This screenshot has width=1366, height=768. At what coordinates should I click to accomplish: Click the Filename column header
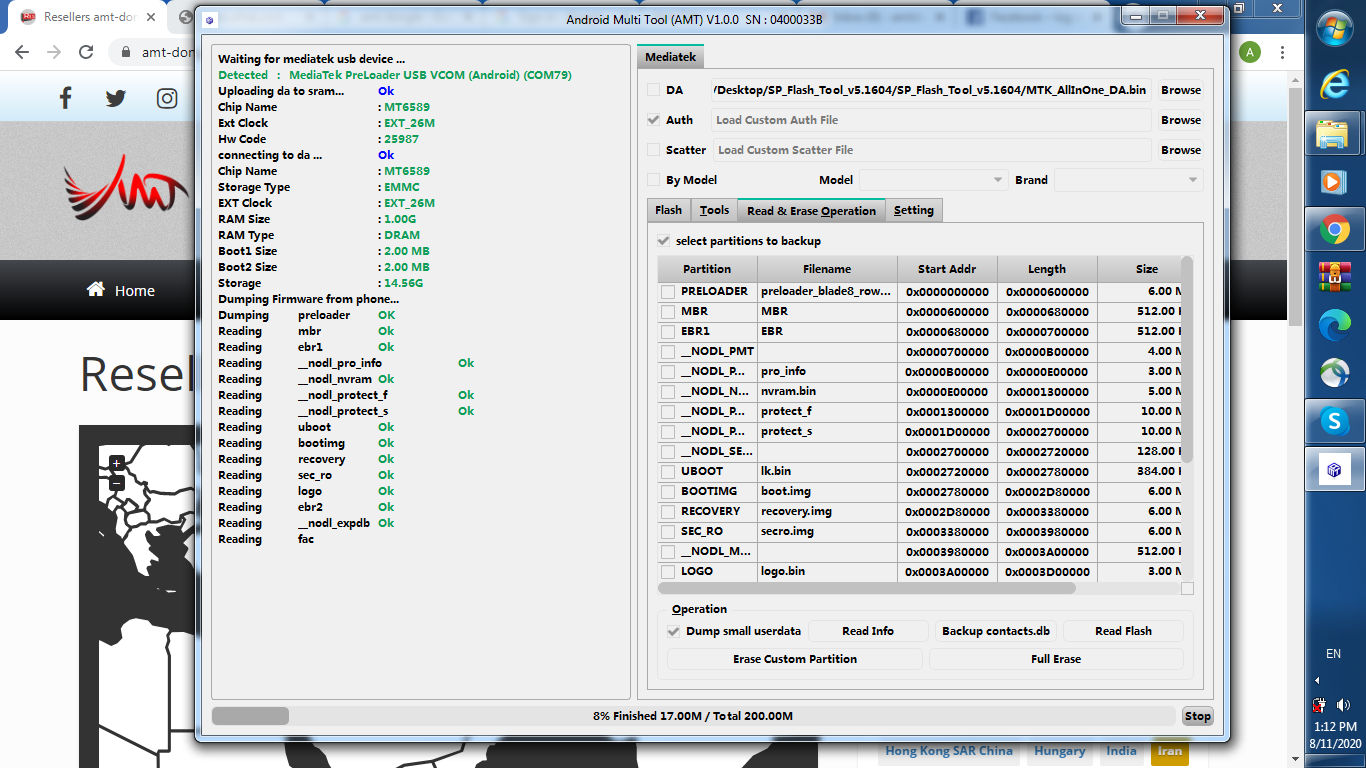827,269
